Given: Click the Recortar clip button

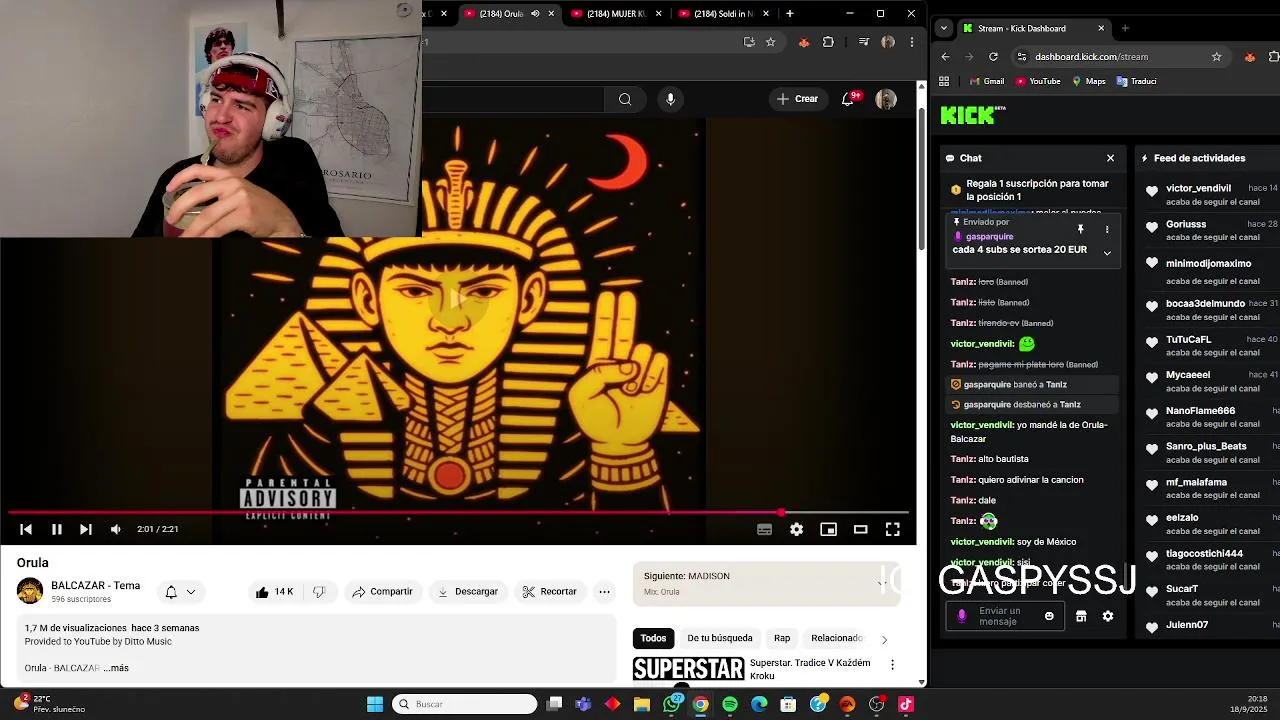Looking at the screenshot, I should pyautogui.click(x=549, y=591).
